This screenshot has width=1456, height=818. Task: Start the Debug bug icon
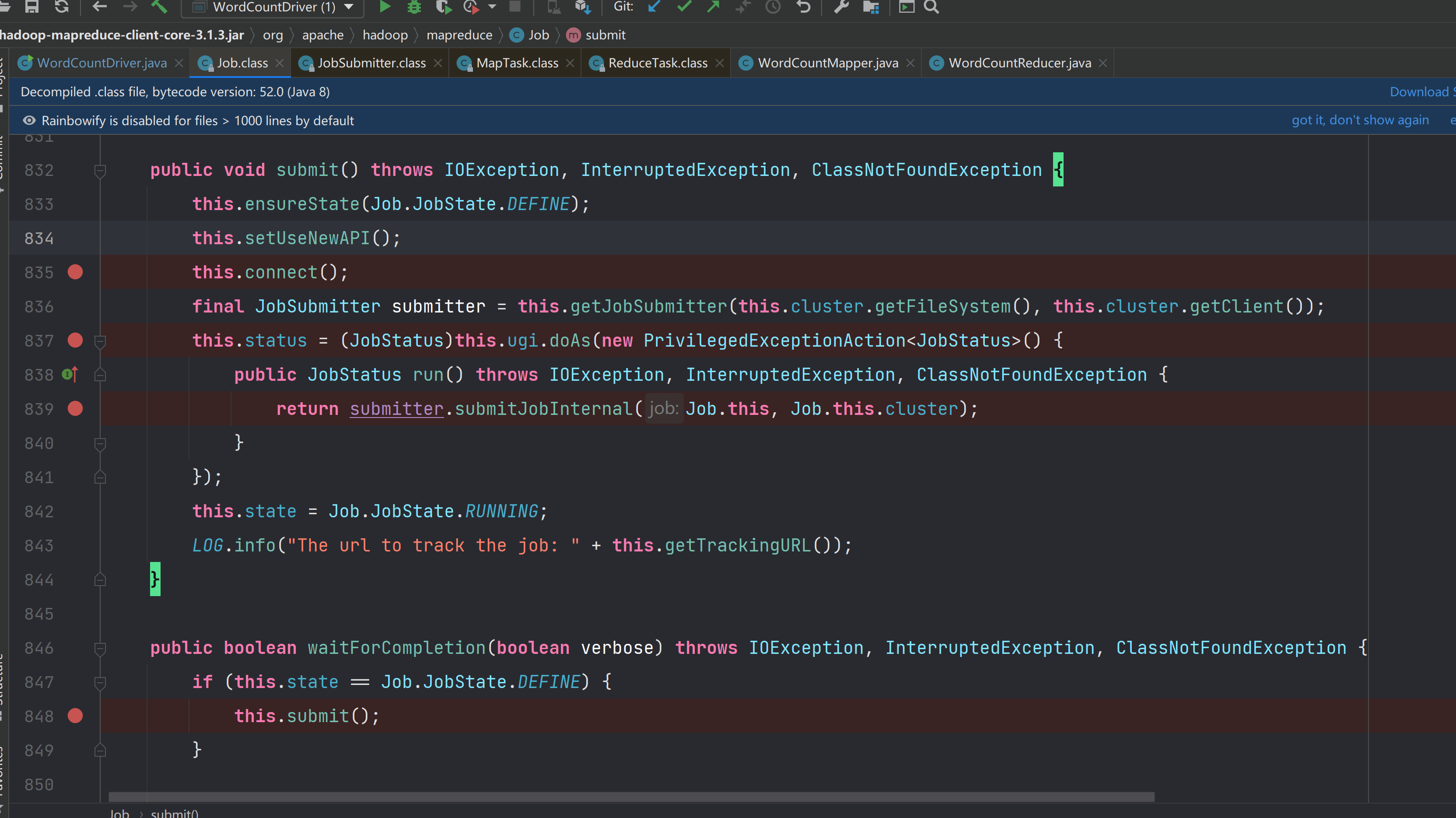click(x=414, y=7)
